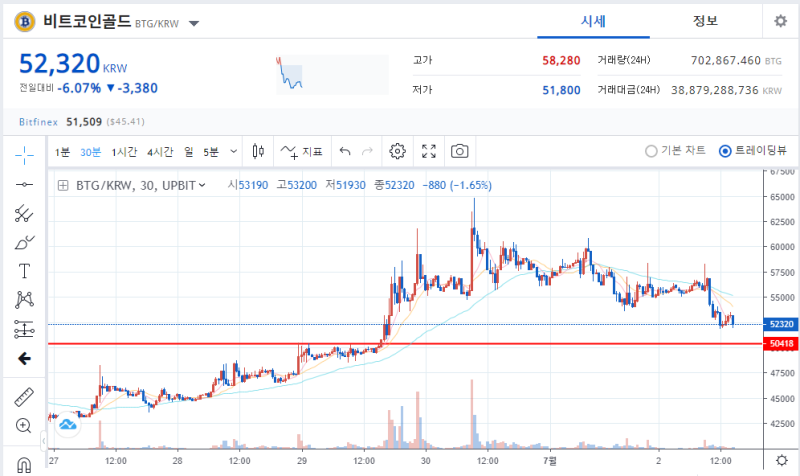Choose the pitchfork drawing tool
Image resolution: width=800 pixels, height=476 pixels.
(x=24, y=213)
